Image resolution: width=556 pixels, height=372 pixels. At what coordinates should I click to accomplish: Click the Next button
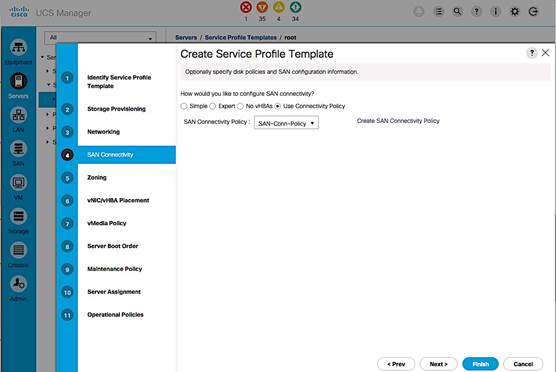click(x=439, y=364)
